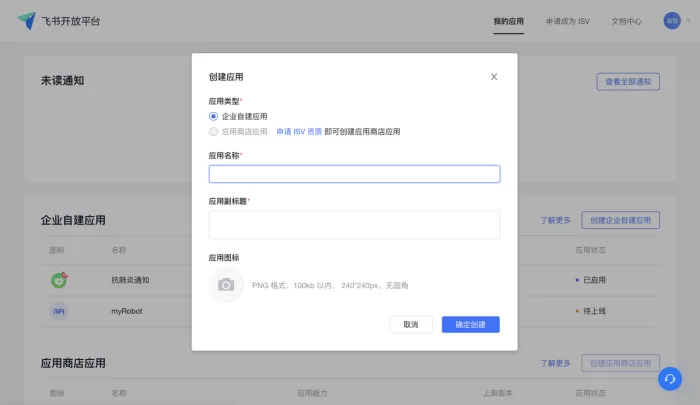Click the user avatar in the header
700x405 pixels.
pyautogui.click(x=672, y=21)
